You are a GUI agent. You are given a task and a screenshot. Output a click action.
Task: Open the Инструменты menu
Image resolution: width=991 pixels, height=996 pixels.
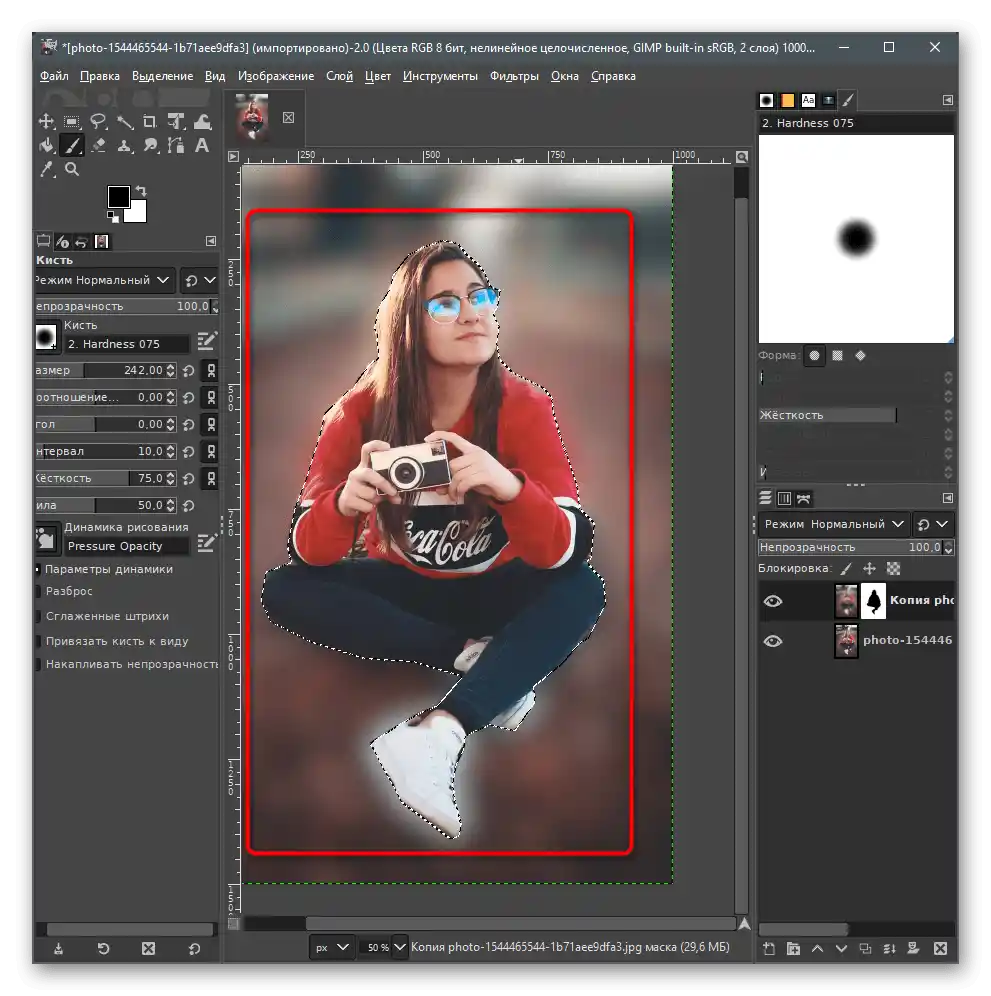[440, 76]
